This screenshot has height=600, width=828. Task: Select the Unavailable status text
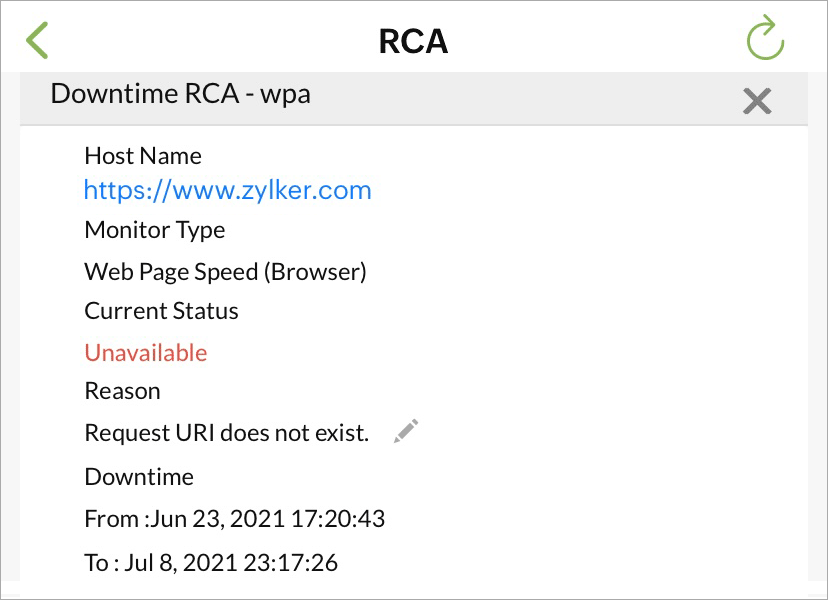[x=145, y=352]
